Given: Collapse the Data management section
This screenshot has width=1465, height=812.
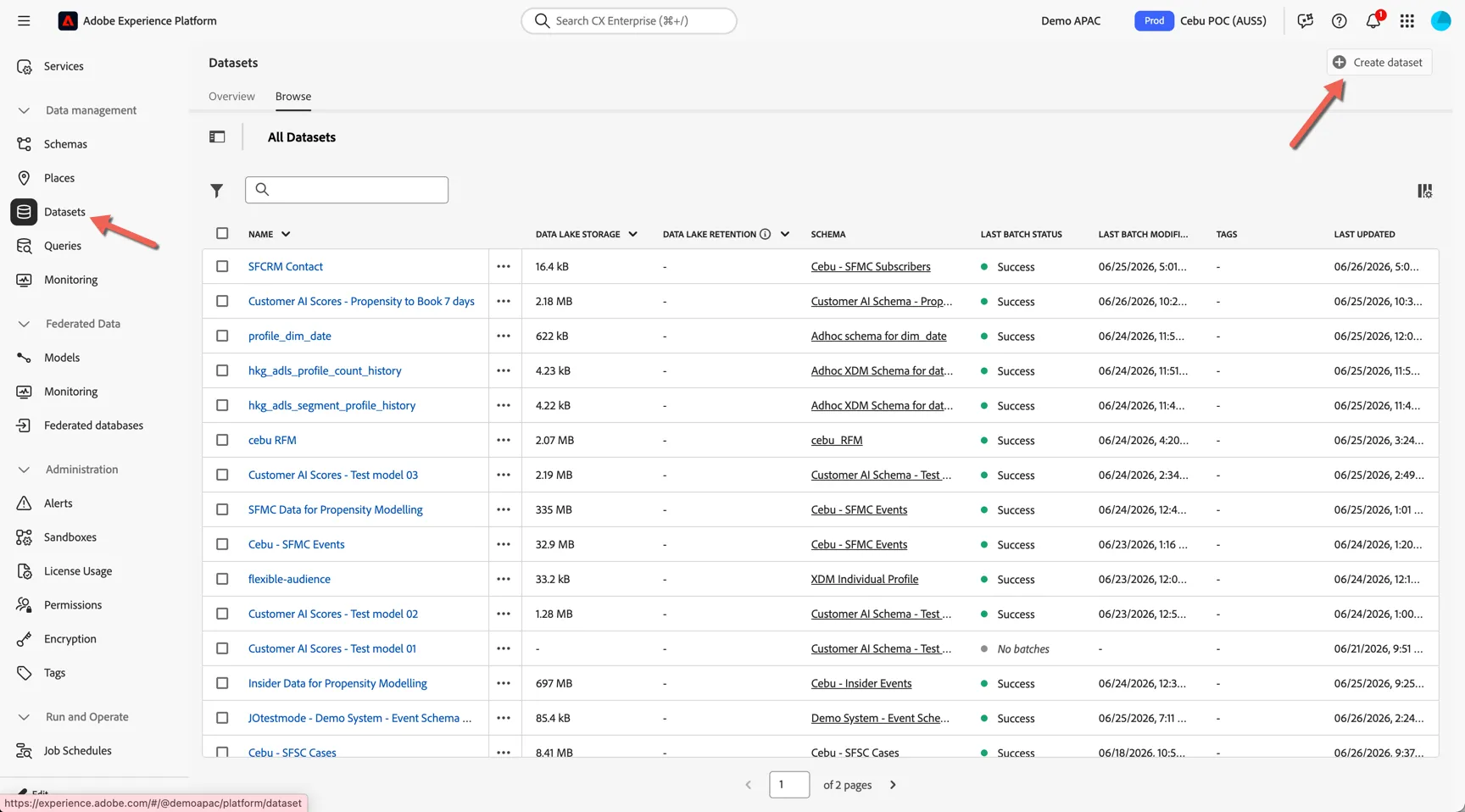Looking at the screenshot, I should click(24, 110).
